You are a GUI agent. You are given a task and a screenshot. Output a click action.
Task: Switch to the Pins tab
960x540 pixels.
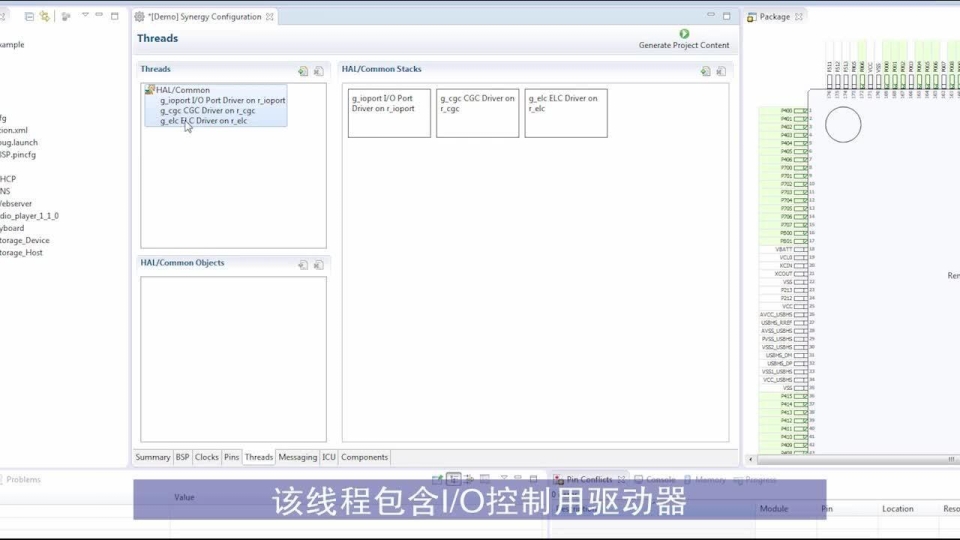[231, 457]
